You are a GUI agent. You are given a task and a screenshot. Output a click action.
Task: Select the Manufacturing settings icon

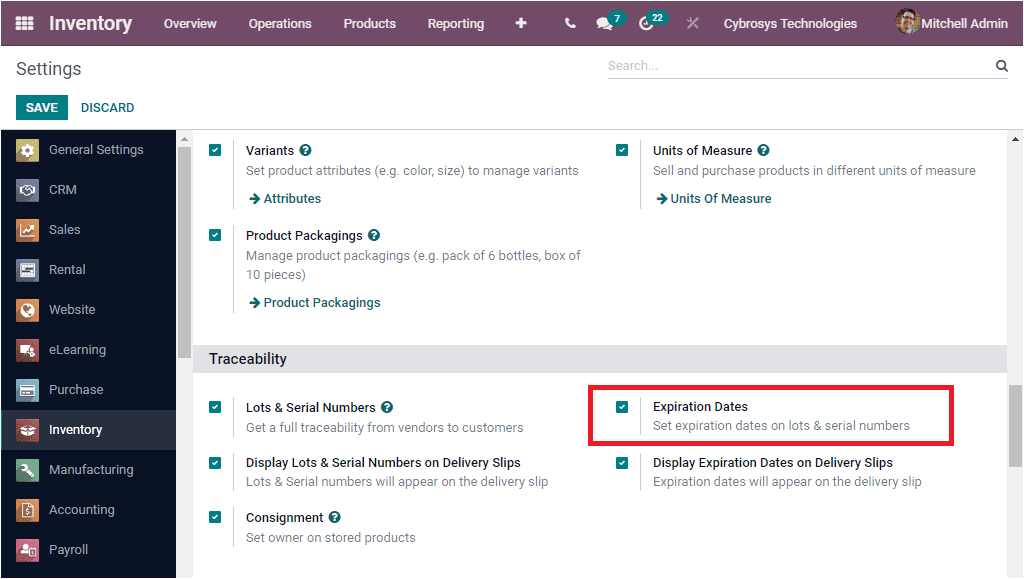pyautogui.click(x=27, y=469)
